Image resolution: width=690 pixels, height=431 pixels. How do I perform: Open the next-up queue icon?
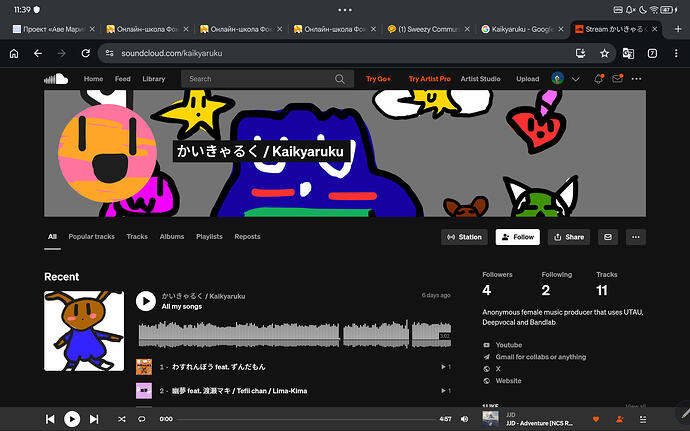[x=643, y=419]
